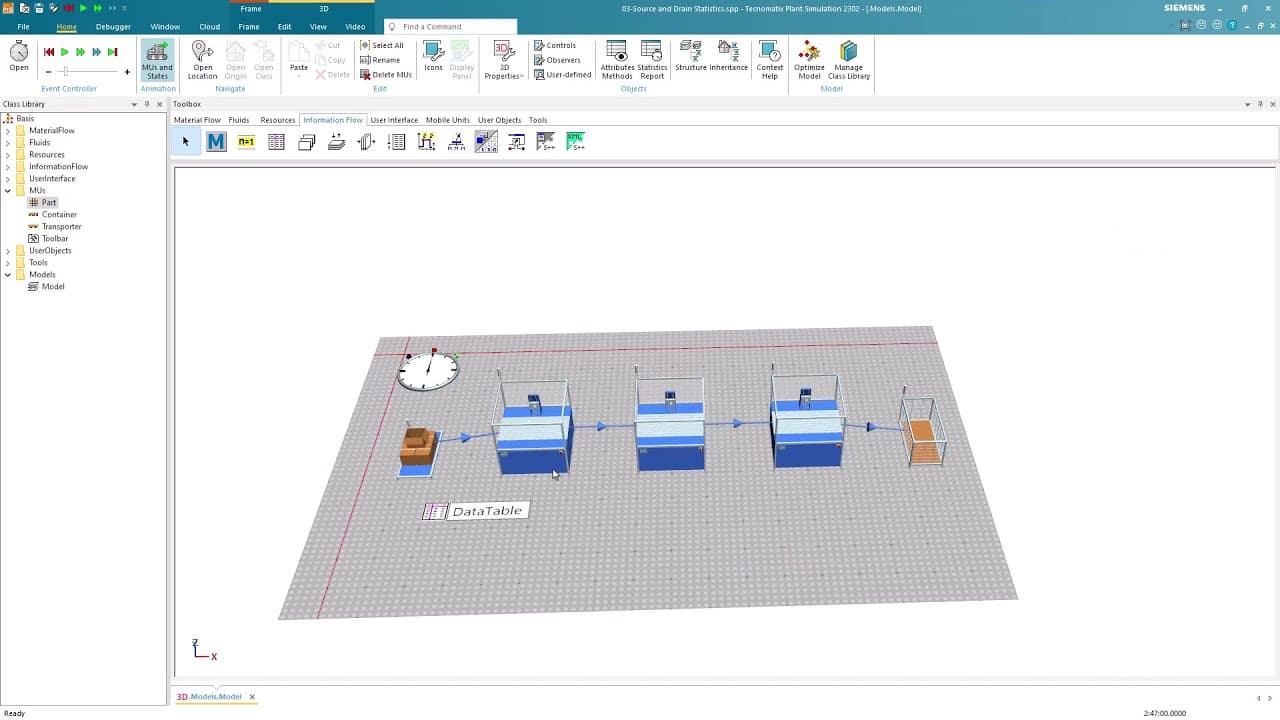Open the View ribbon tab
The width and height of the screenshot is (1280, 720).
(318, 27)
